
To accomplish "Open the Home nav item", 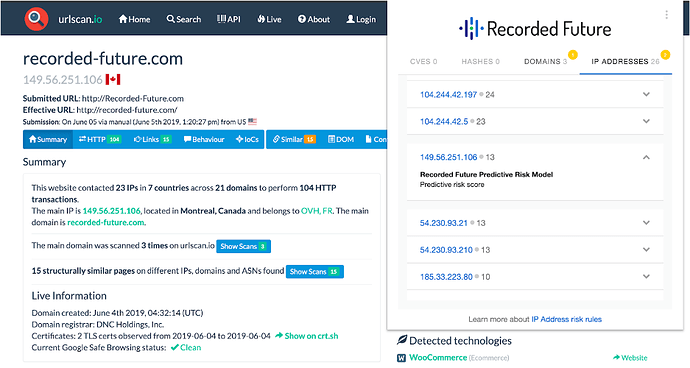I will 134,19.
